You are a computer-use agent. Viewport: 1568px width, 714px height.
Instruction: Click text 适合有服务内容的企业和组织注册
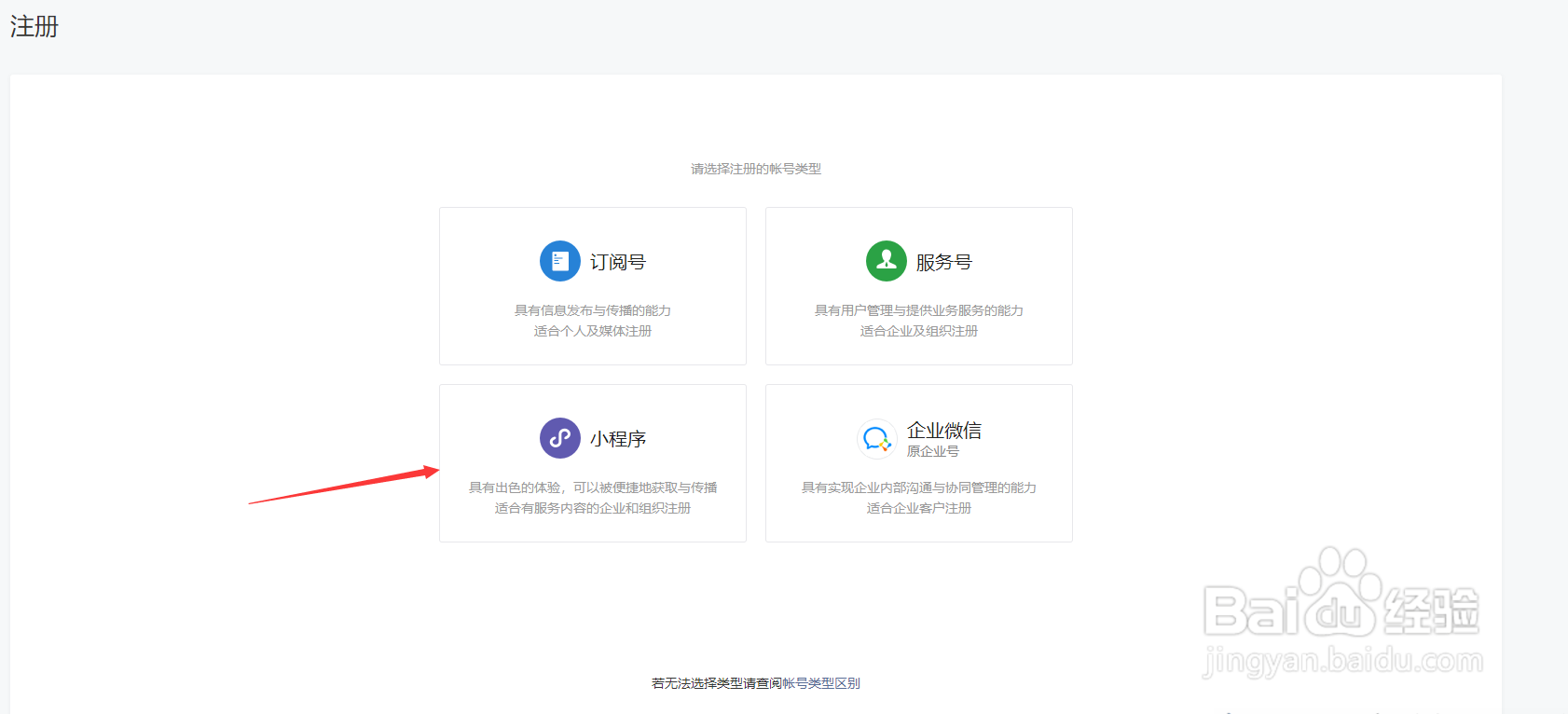tap(593, 508)
